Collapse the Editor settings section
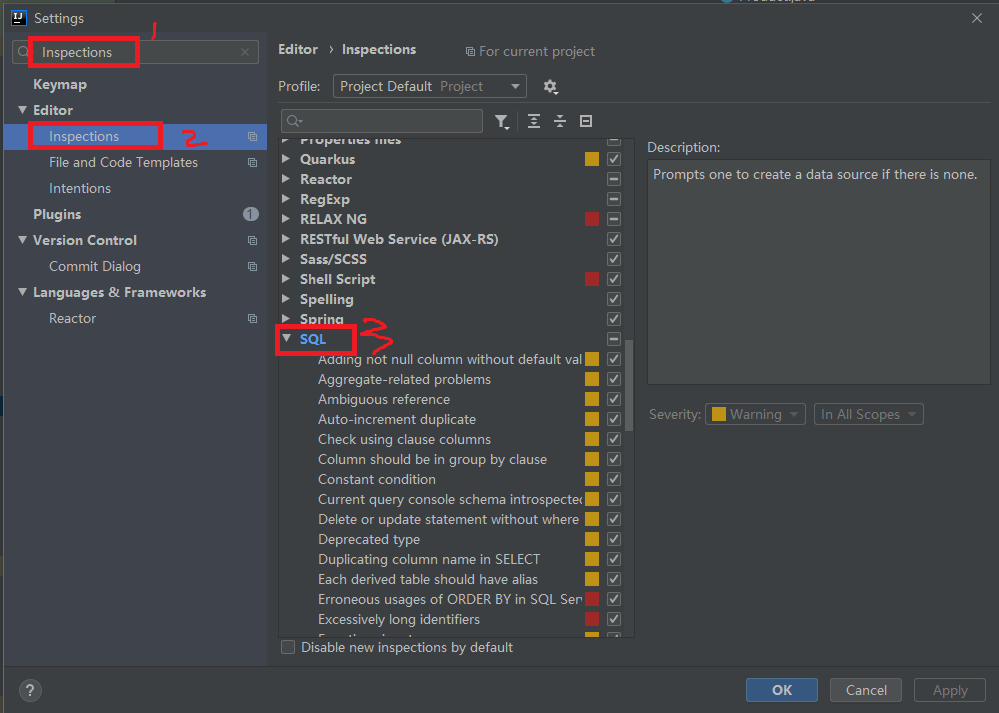The image size is (999, 713). (x=22, y=110)
